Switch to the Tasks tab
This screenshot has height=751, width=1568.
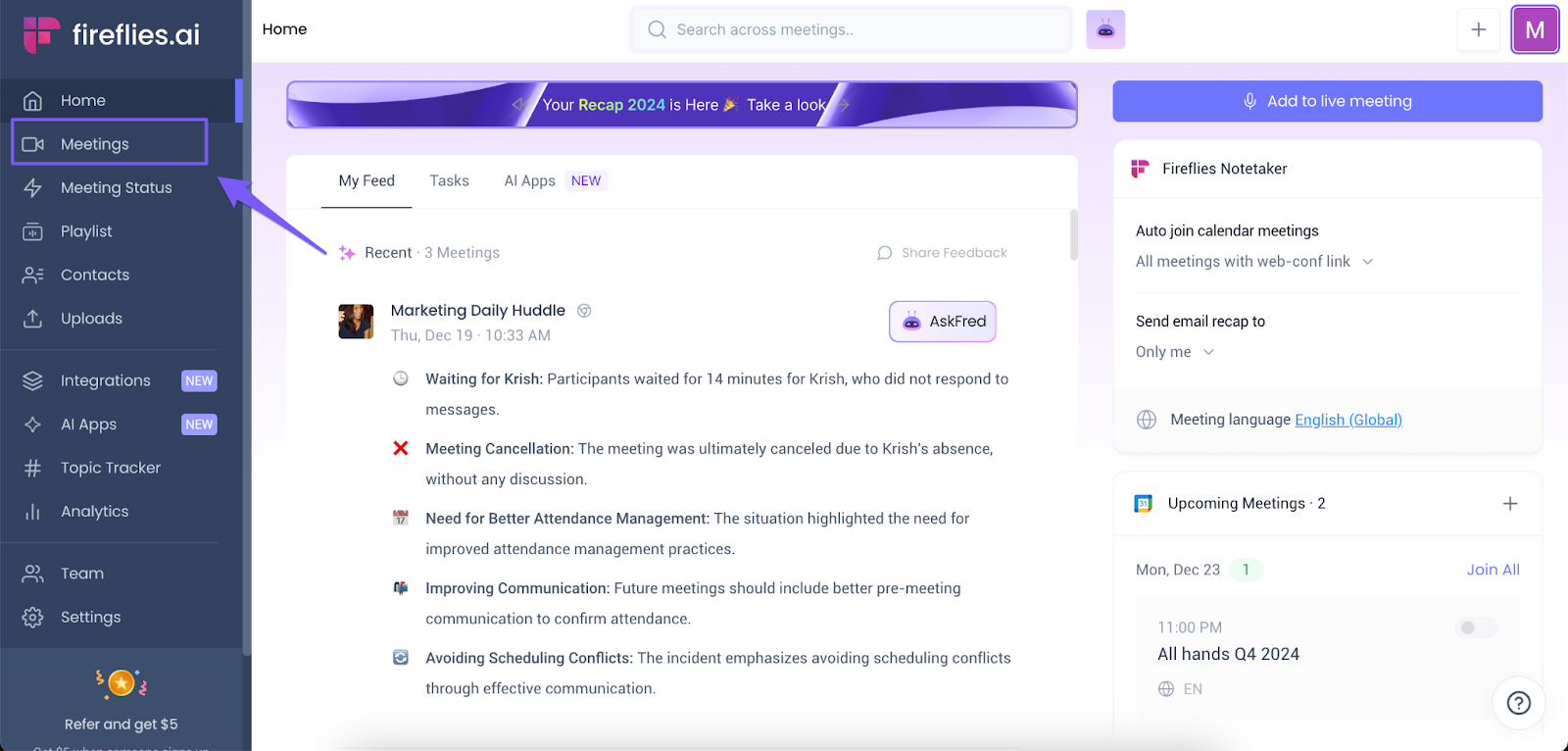(x=449, y=181)
